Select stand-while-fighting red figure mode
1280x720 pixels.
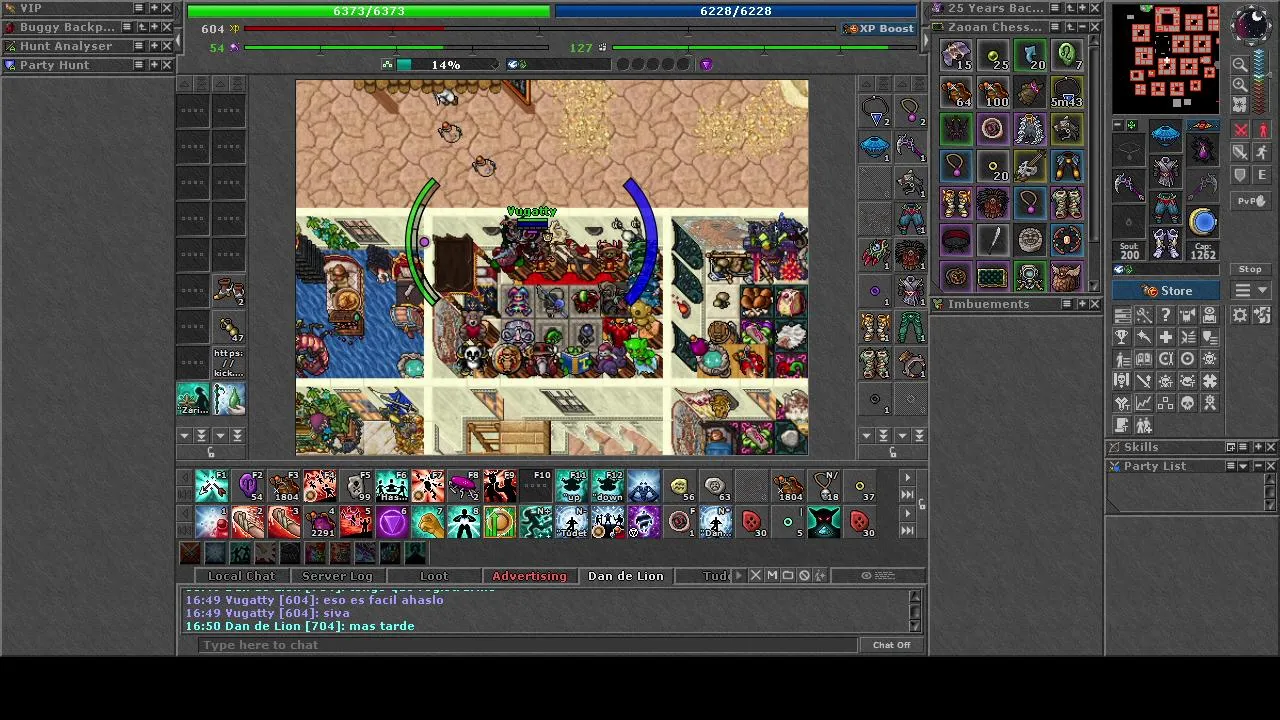click(x=1262, y=130)
